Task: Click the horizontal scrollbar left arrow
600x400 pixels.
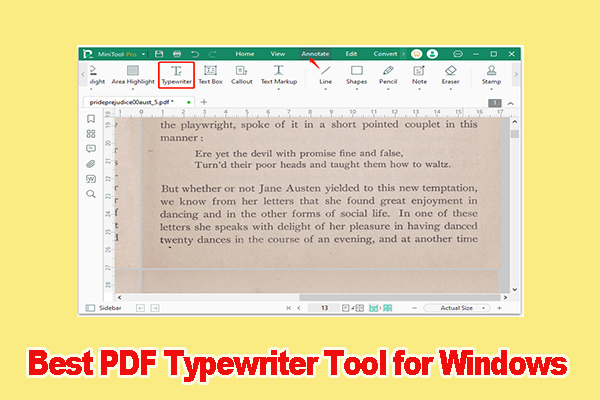Action: coord(119,297)
